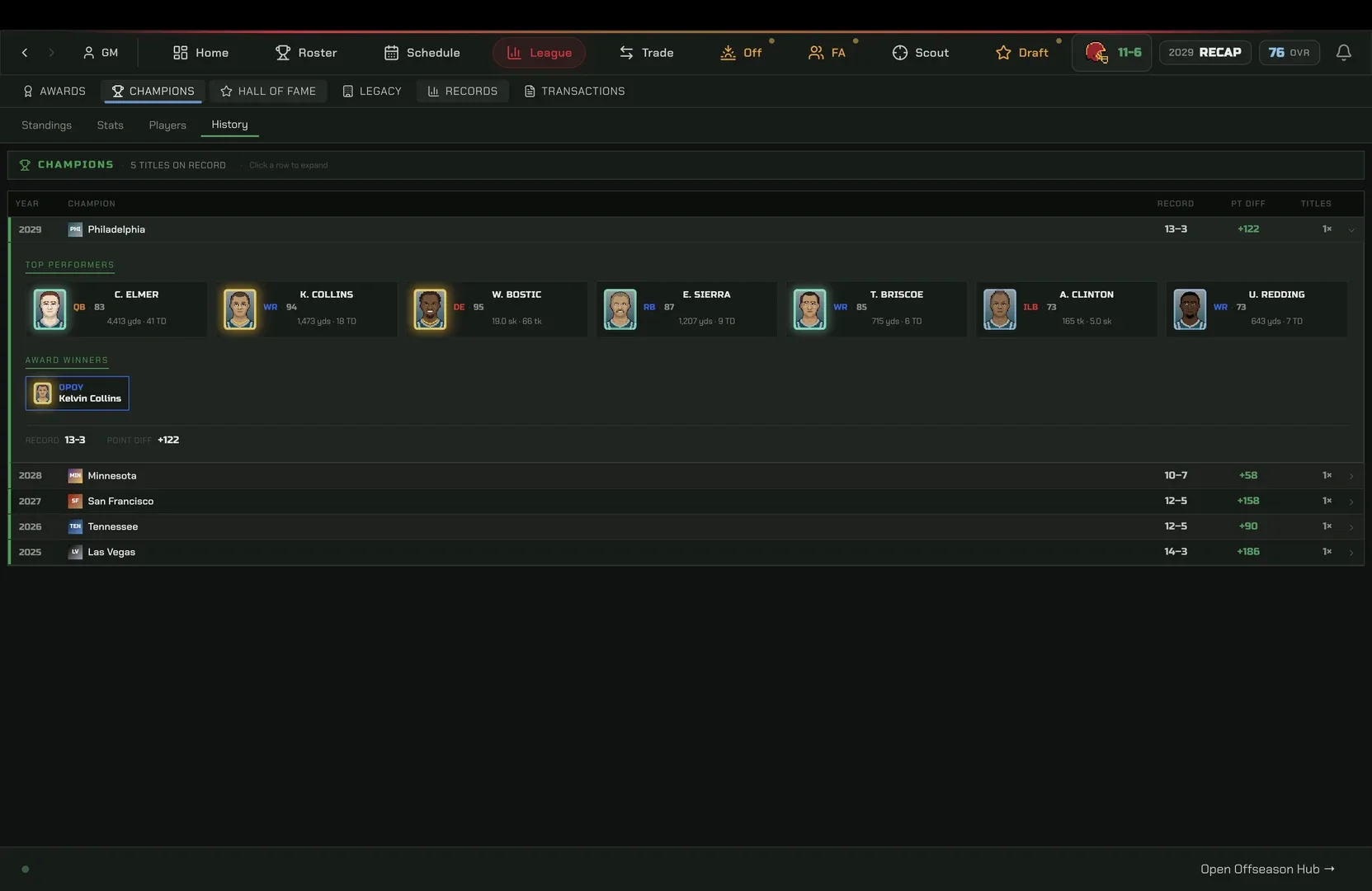Viewport: 1372px width, 891px height.
Task: Click the 76 OVR rating badge
Action: click(x=1289, y=53)
